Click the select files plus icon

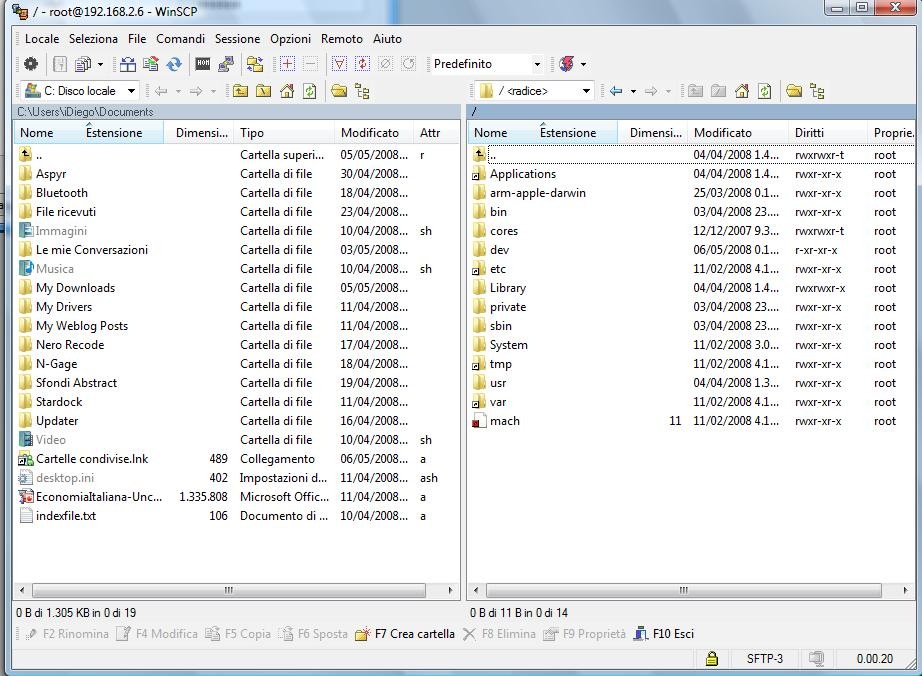click(287, 64)
